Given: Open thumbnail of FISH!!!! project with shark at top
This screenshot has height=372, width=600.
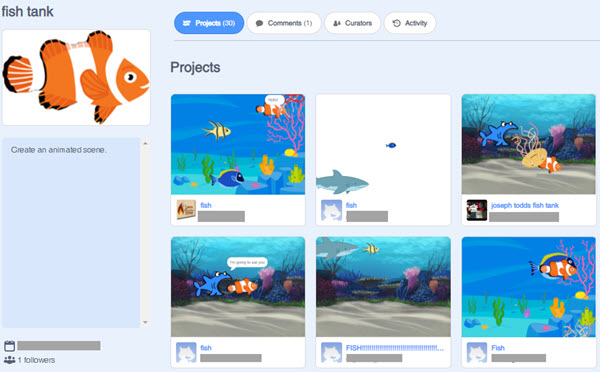Looking at the screenshot, I should point(383,287).
